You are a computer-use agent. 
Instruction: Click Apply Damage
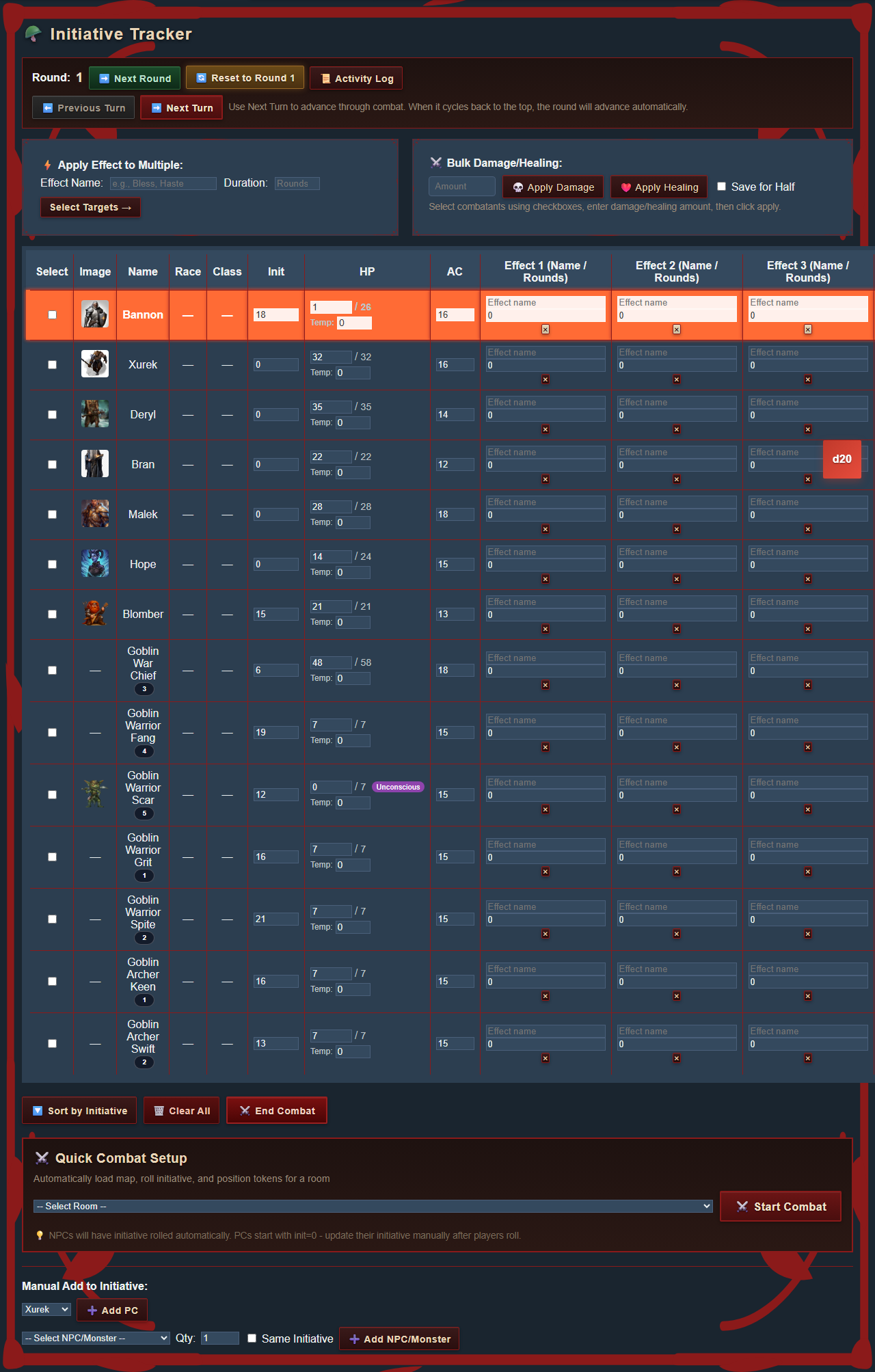[x=553, y=187]
